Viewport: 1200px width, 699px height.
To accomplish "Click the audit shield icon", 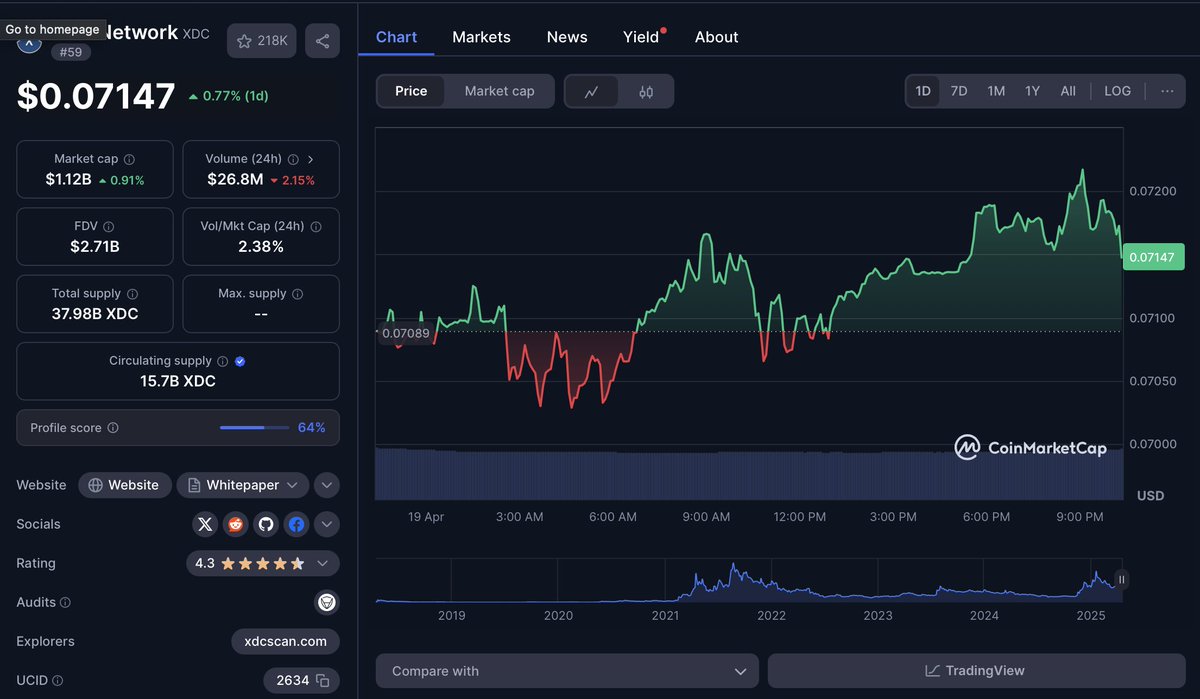I will 326,602.
